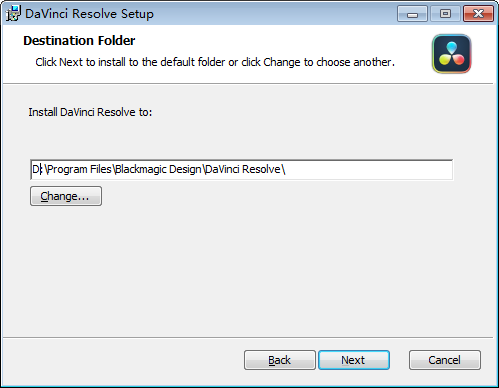Proceed with the Next button

click(x=354, y=360)
